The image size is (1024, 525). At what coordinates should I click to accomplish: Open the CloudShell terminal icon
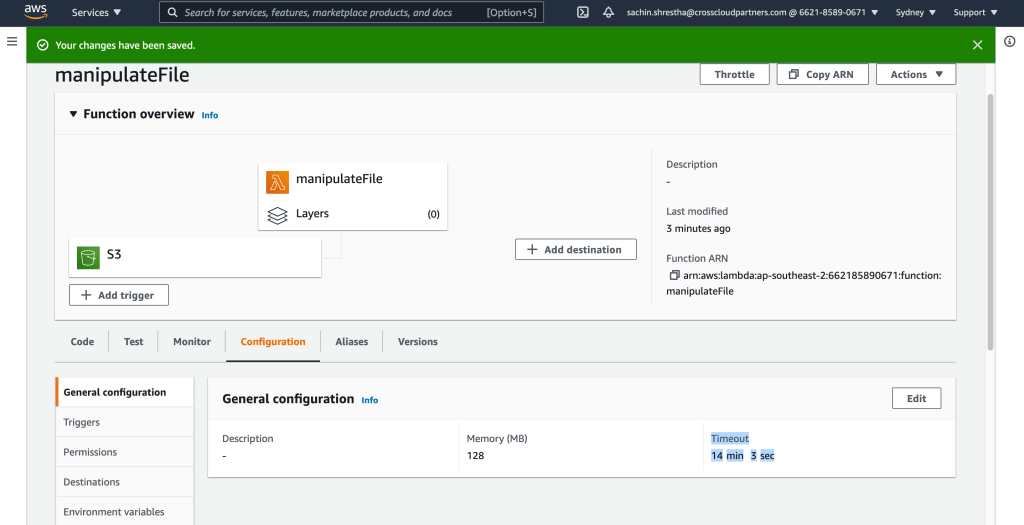pyautogui.click(x=583, y=13)
